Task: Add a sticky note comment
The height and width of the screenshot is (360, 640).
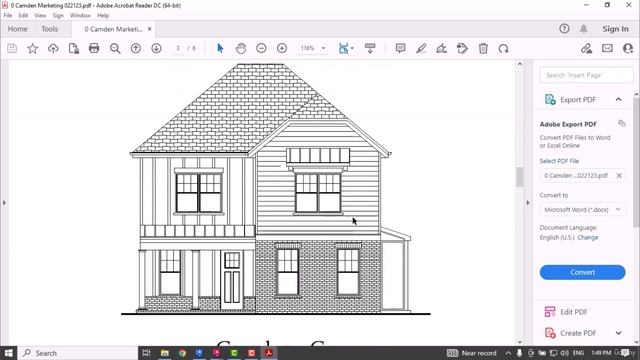Action: point(400,48)
